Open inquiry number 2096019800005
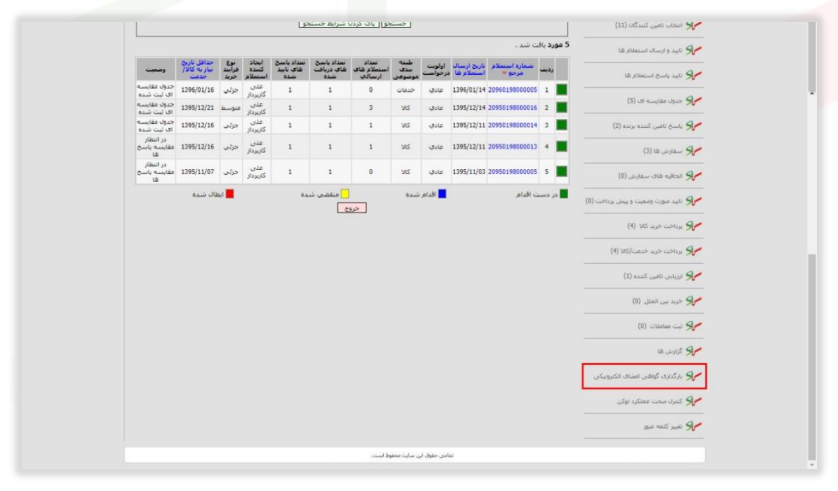 pyautogui.click(x=513, y=90)
